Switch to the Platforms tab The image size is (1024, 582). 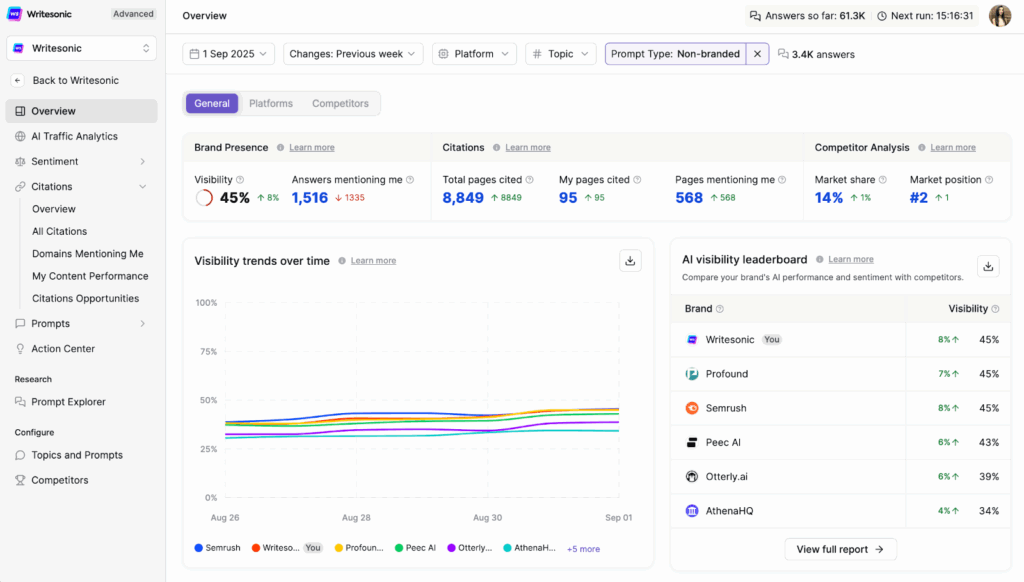270,102
